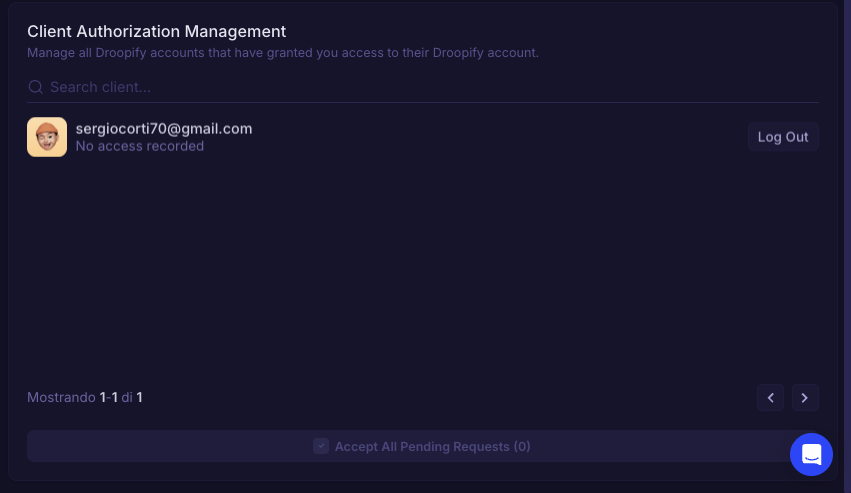Click the Client Authorization Management heading
This screenshot has height=493, width=851.
click(156, 32)
